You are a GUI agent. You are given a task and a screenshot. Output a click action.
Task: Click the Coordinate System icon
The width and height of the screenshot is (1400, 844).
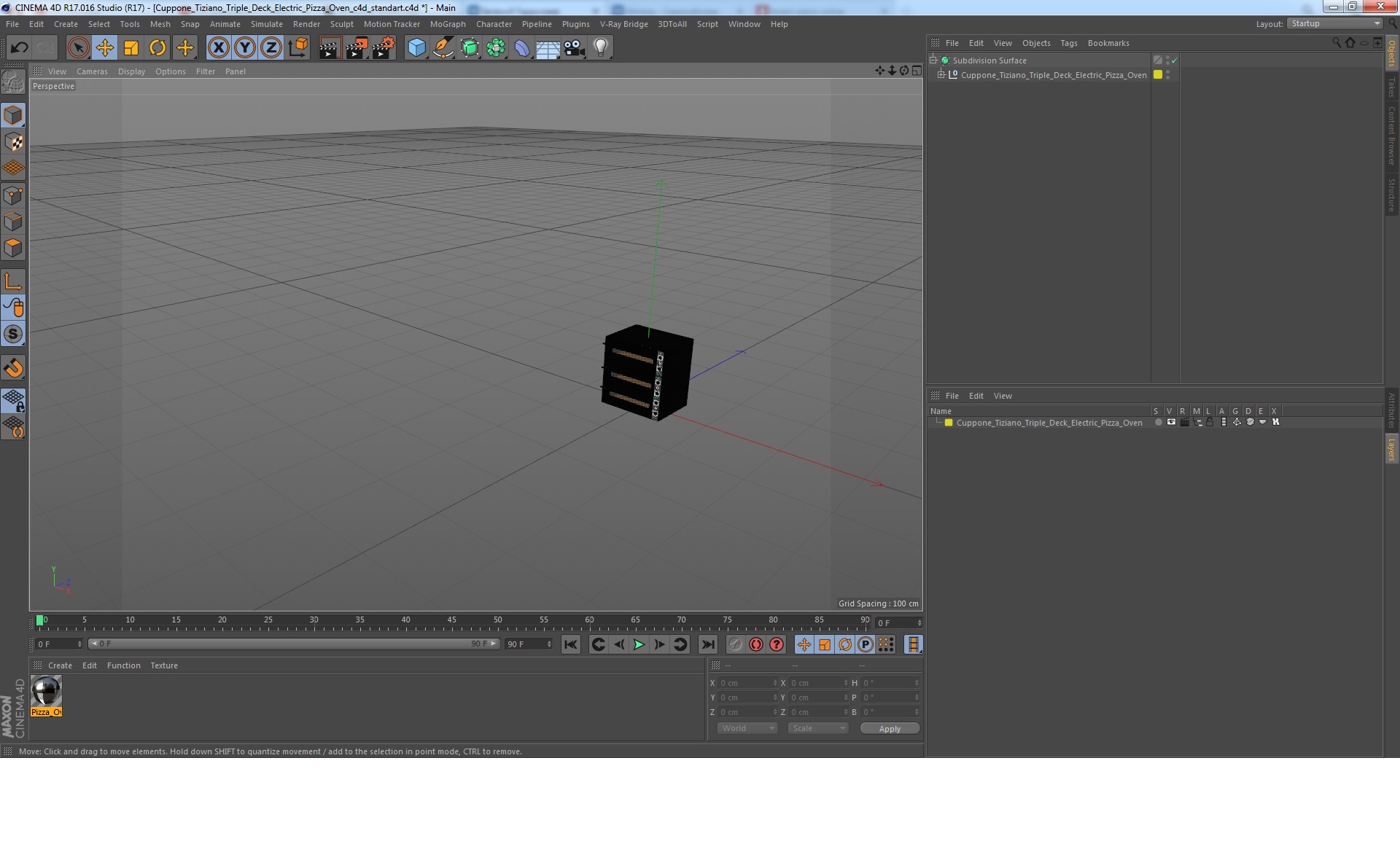(x=297, y=48)
